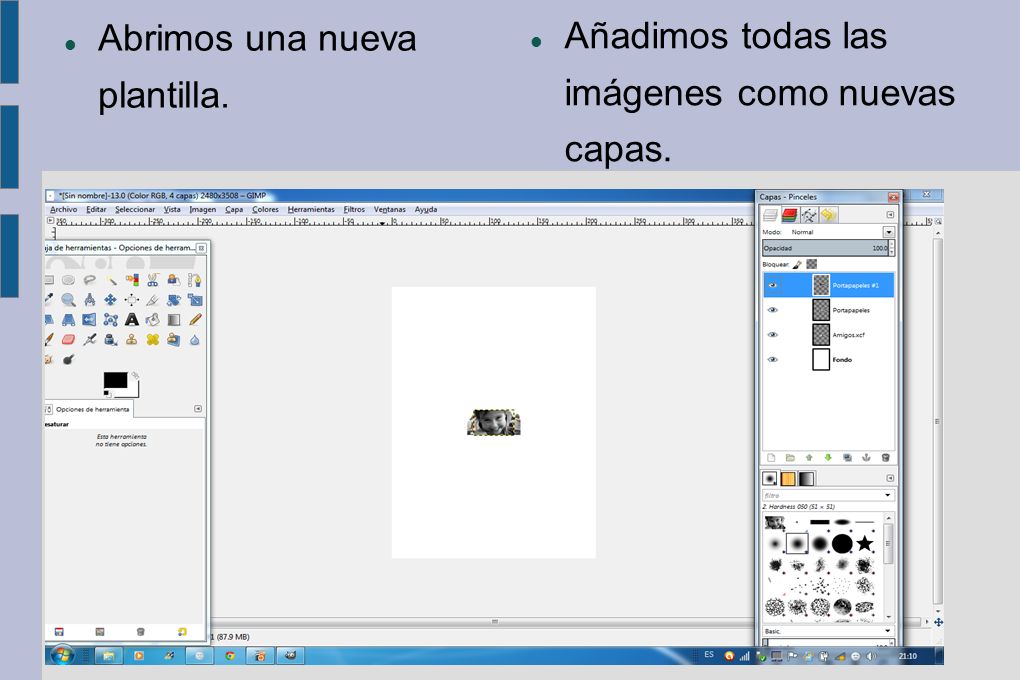Viewport: 1020px width, 680px height.
Task: Select the Text tool
Action: [132, 320]
